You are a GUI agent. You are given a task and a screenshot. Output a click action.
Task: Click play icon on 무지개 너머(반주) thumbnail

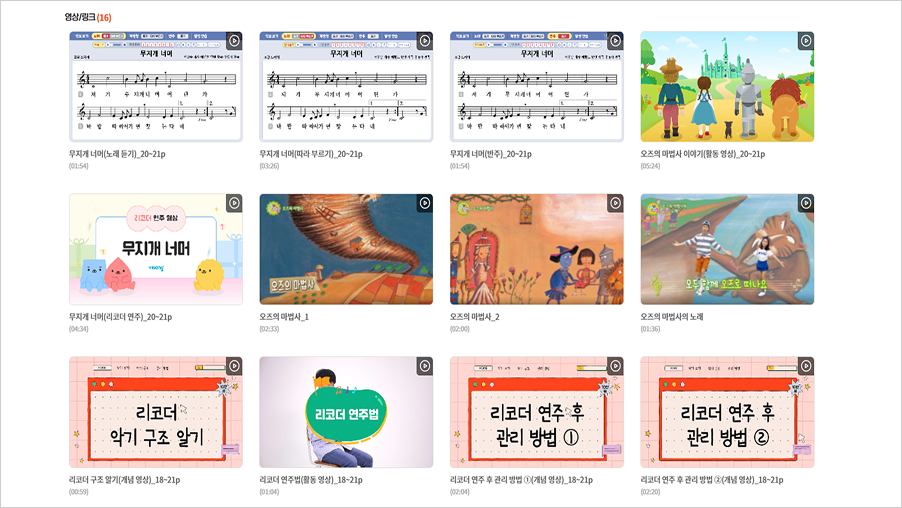(x=616, y=41)
